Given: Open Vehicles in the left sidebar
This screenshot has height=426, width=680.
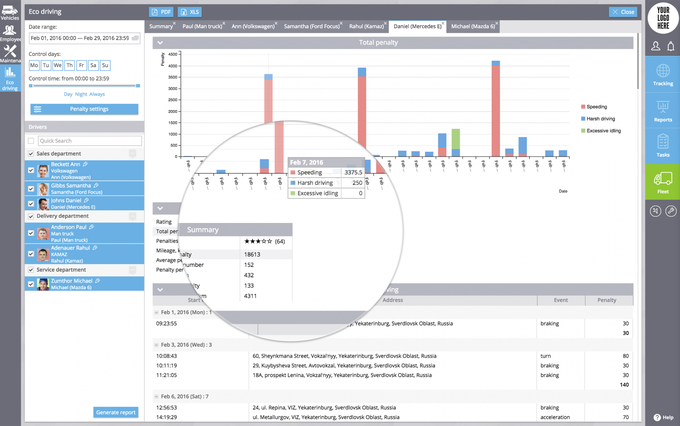Looking at the screenshot, I should pyautogui.click(x=10, y=13).
